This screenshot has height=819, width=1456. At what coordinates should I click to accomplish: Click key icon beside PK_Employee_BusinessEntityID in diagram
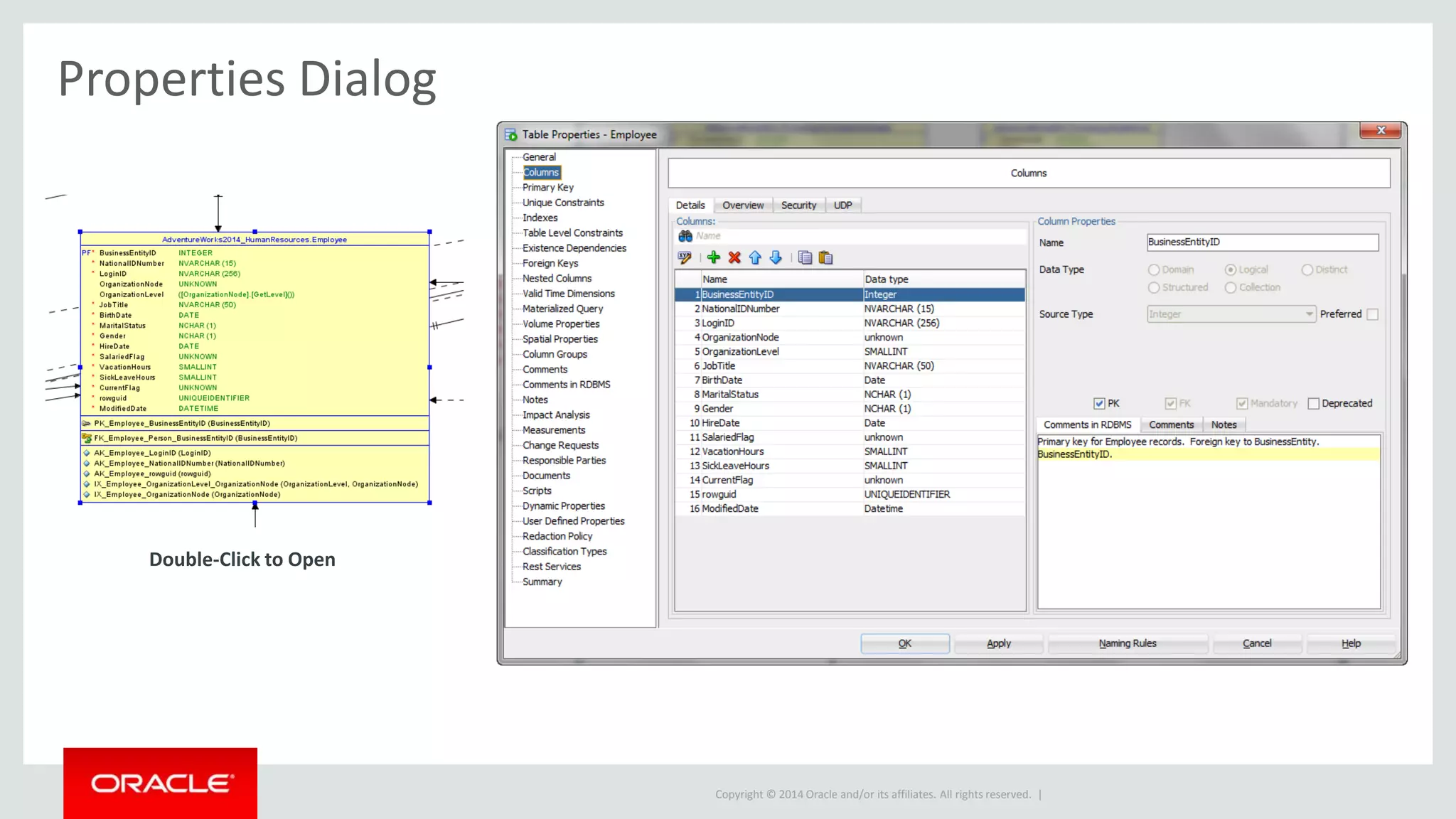(x=87, y=423)
